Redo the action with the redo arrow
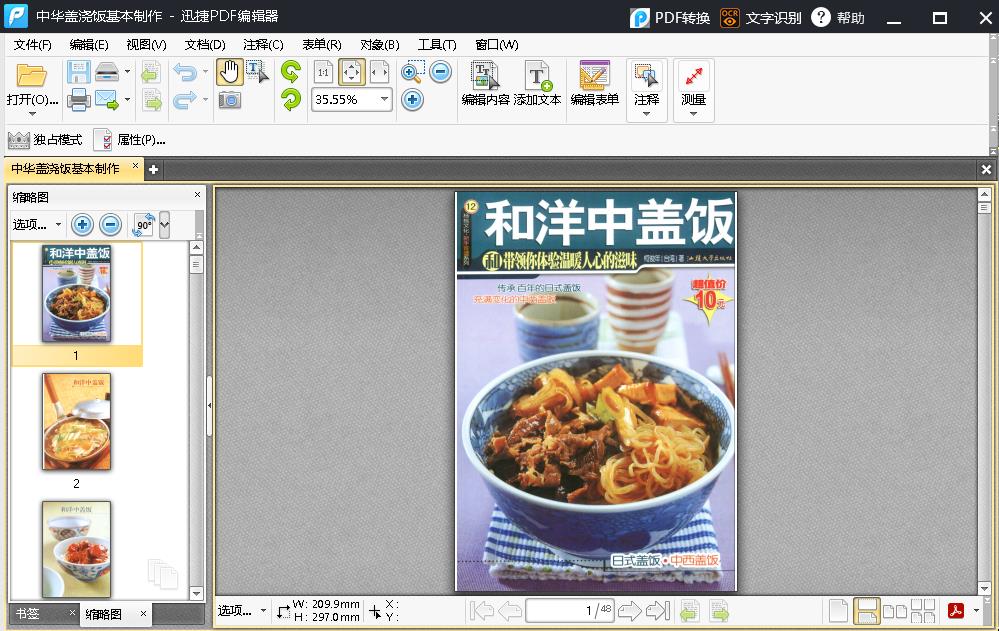 185,100
